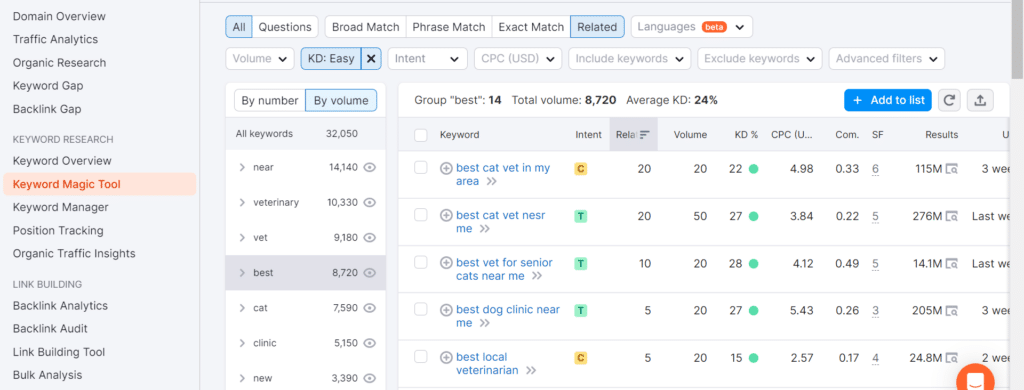Click double arrow after 'best cat vet in my area'
Viewport: 1024px width, 390px height.
[x=492, y=182]
